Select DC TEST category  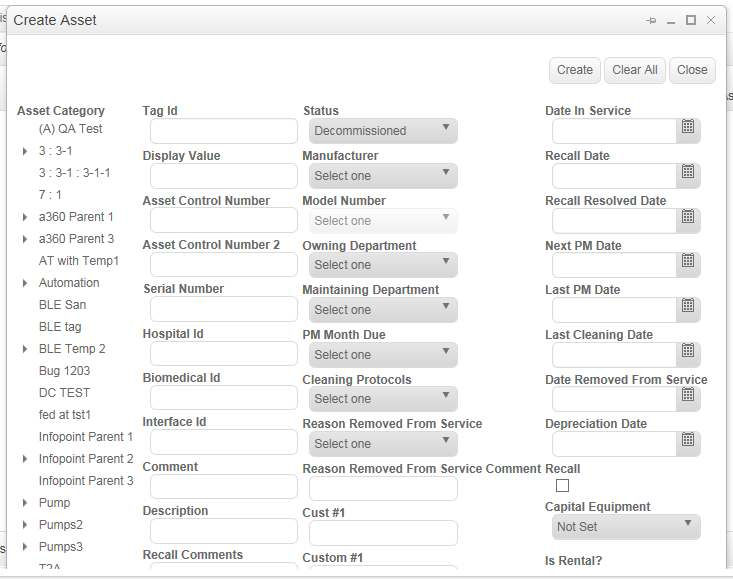coord(65,393)
